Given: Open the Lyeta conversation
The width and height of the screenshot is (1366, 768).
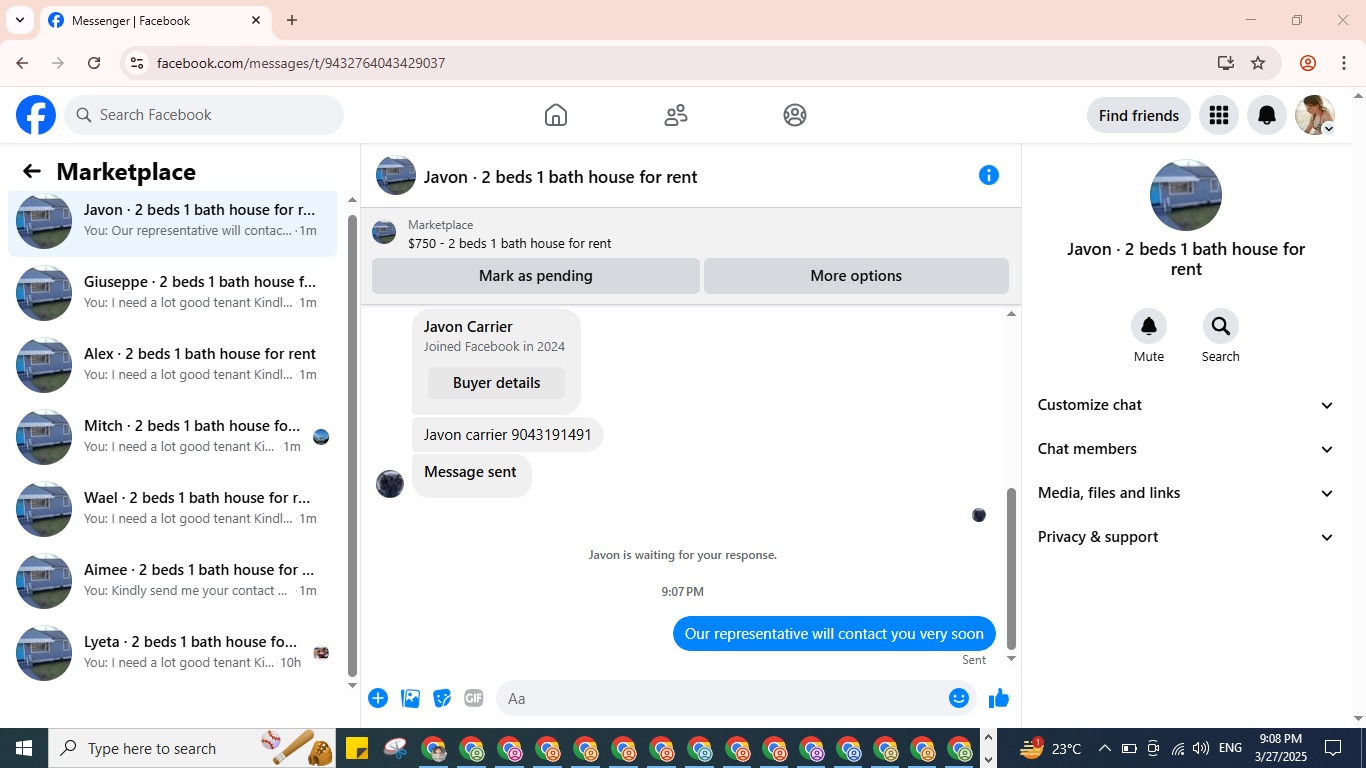Looking at the screenshot, I should [172, 652].
